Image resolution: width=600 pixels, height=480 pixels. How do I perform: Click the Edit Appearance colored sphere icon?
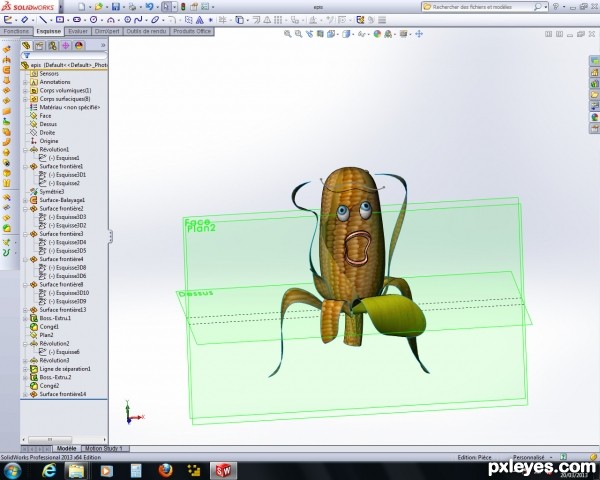pos(377,34)
